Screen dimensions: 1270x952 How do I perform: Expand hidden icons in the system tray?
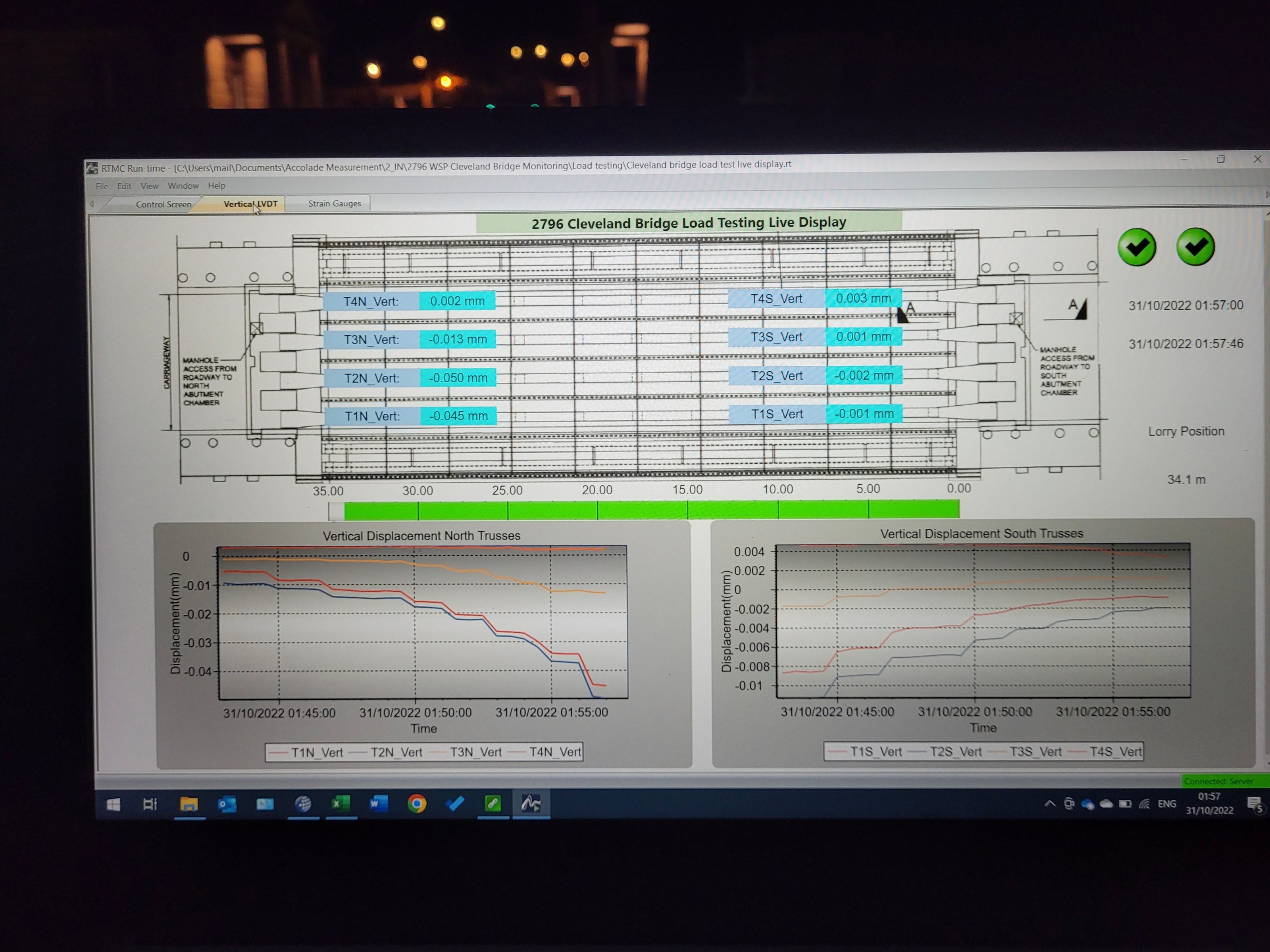pos(1051,804)
